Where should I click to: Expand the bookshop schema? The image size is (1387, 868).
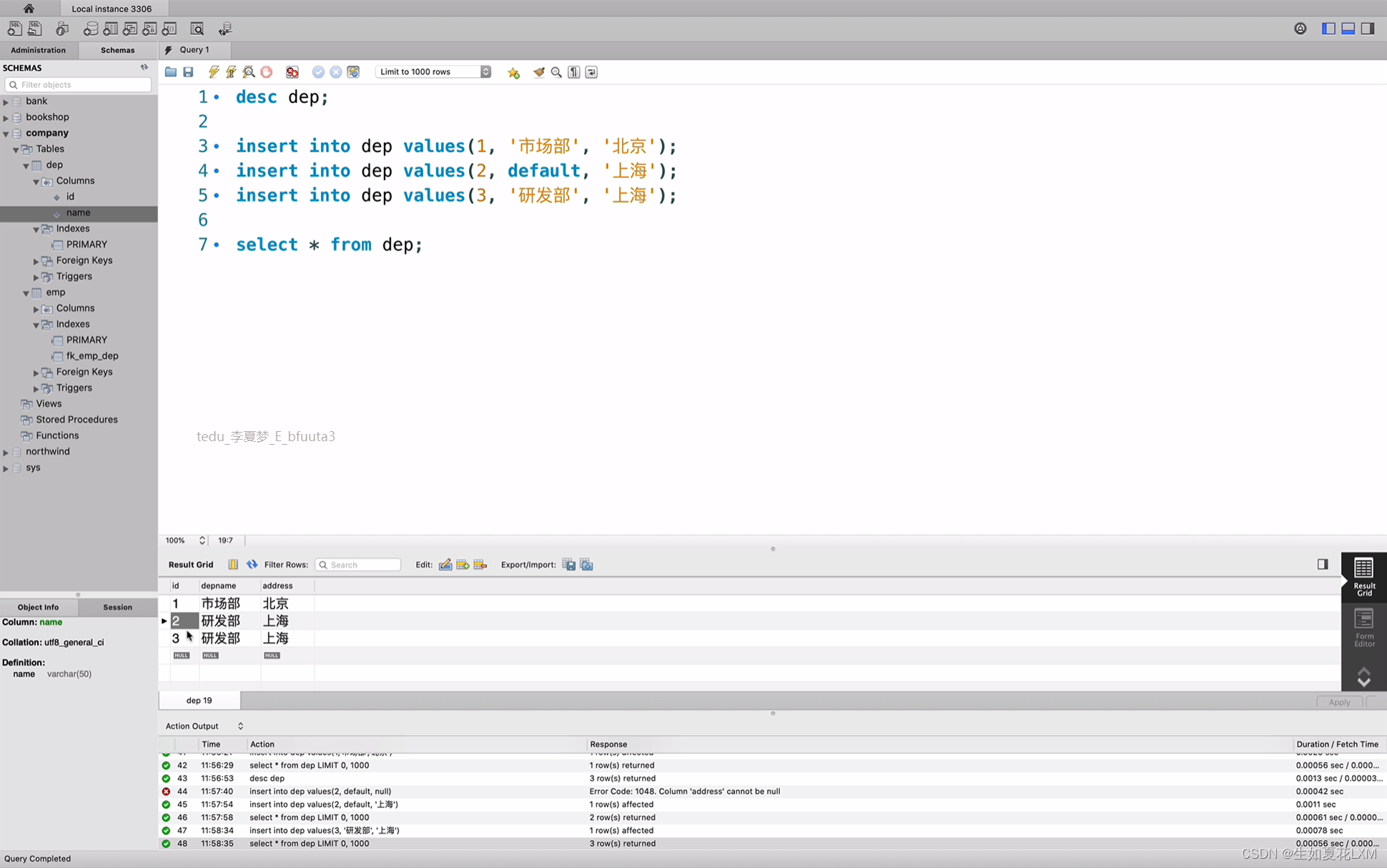coord(6,117)
